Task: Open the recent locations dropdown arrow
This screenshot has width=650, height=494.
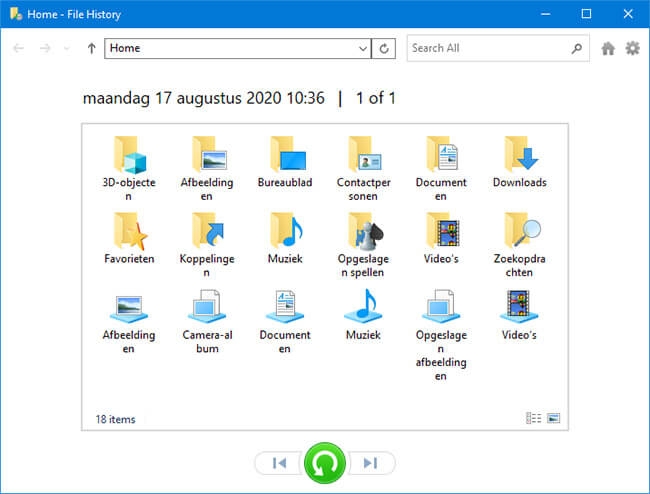Action: tap(67, 48)
